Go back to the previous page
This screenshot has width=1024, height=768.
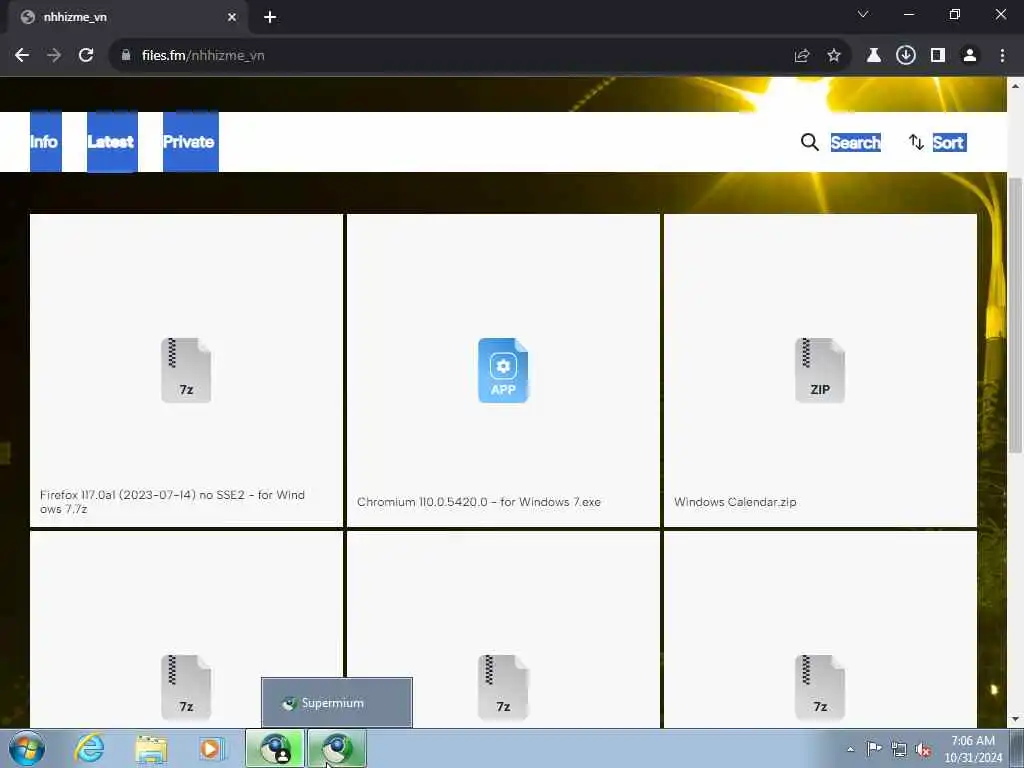pos(22,56)
